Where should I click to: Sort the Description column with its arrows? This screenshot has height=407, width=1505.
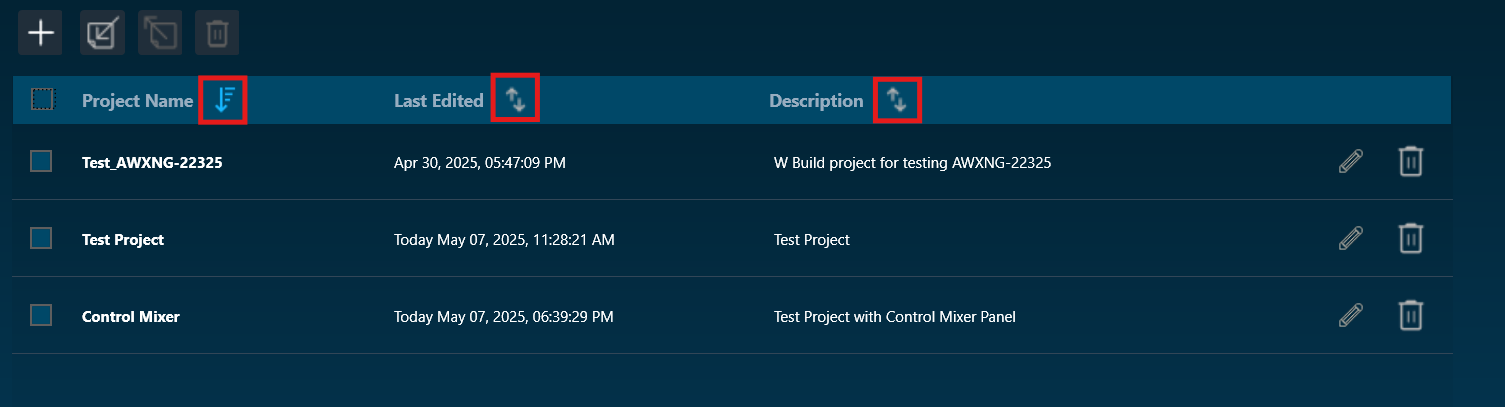(897, 99)
